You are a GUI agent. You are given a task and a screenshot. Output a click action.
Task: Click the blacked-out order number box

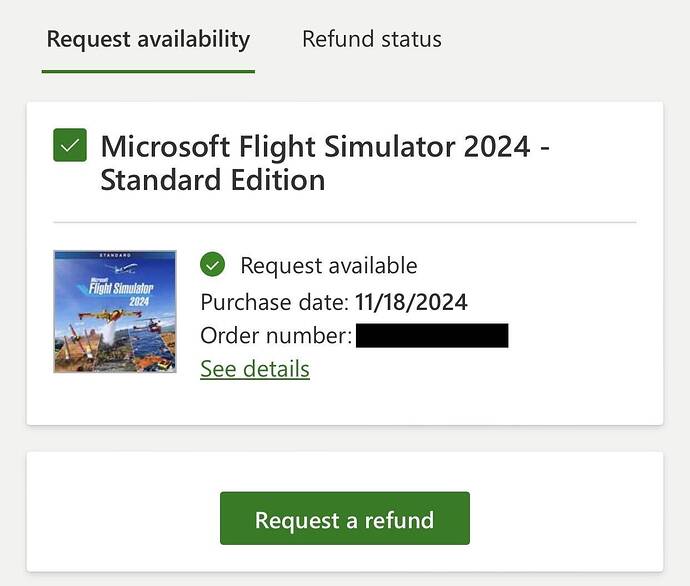coord(432,336)
